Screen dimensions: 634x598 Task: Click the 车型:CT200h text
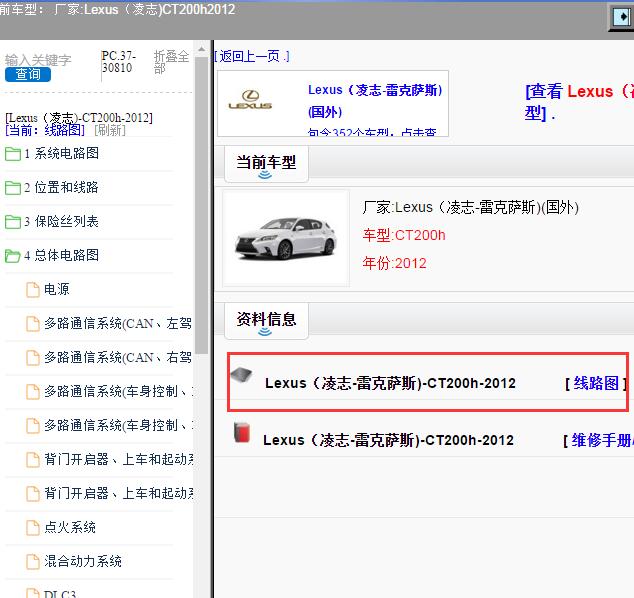pyautogui.click(x=404, y=235)
